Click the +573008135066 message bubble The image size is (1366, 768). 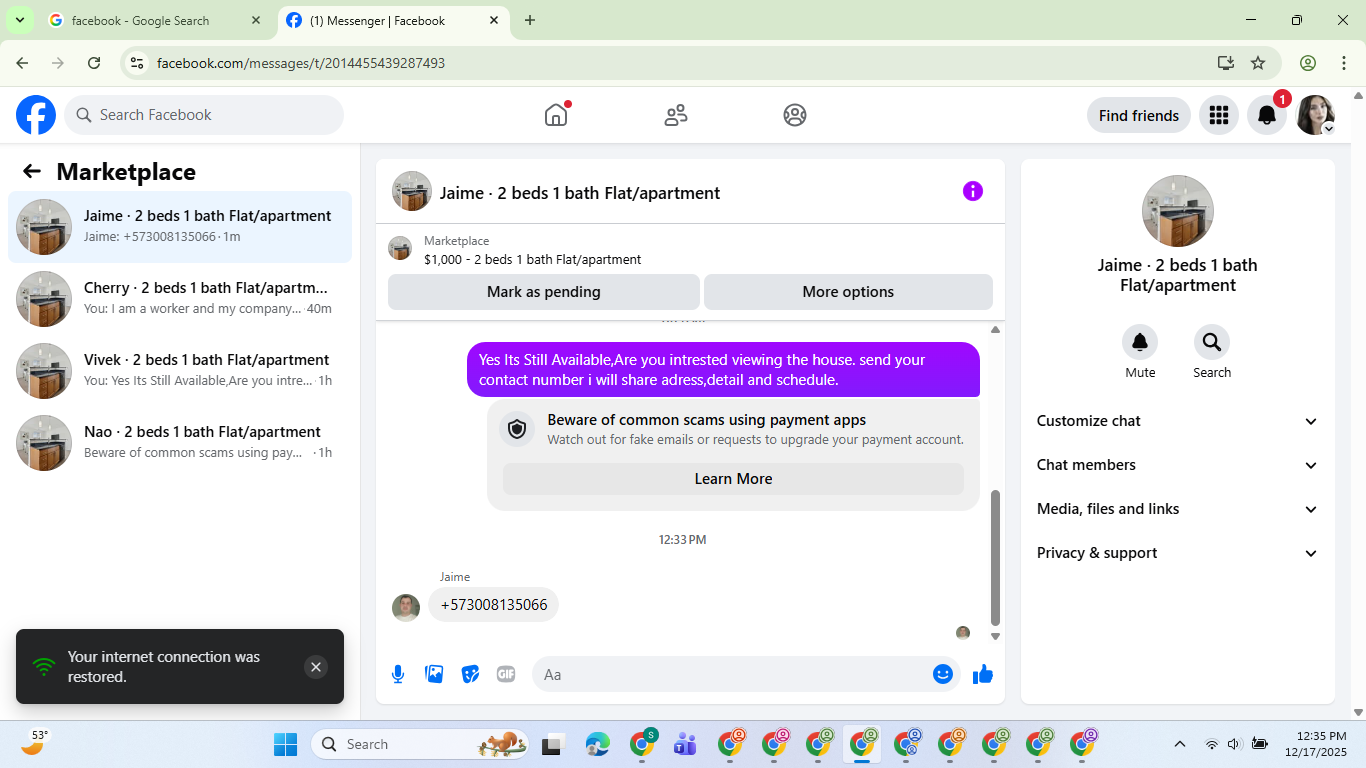click(494, 605)
